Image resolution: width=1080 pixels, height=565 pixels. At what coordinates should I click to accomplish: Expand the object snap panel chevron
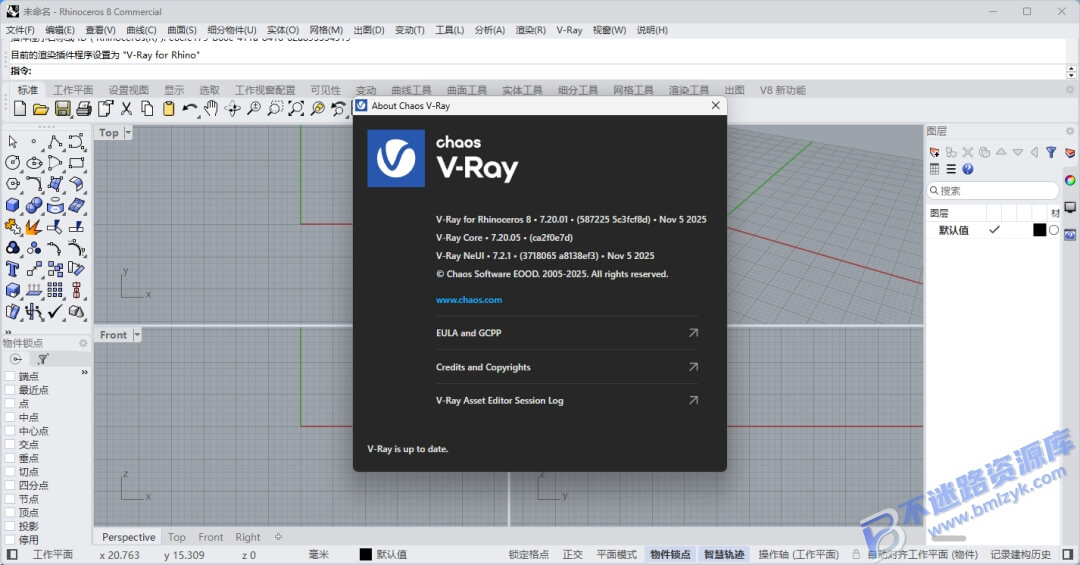tap(85, 372)
